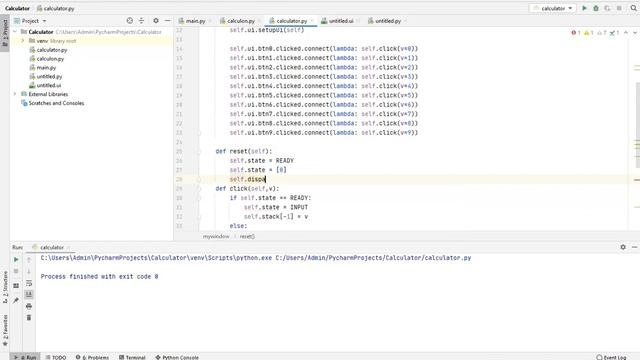This screenshot has height=360, width=640.
Task: Go to previous highlighted error arrow
Action: (626, 33)
